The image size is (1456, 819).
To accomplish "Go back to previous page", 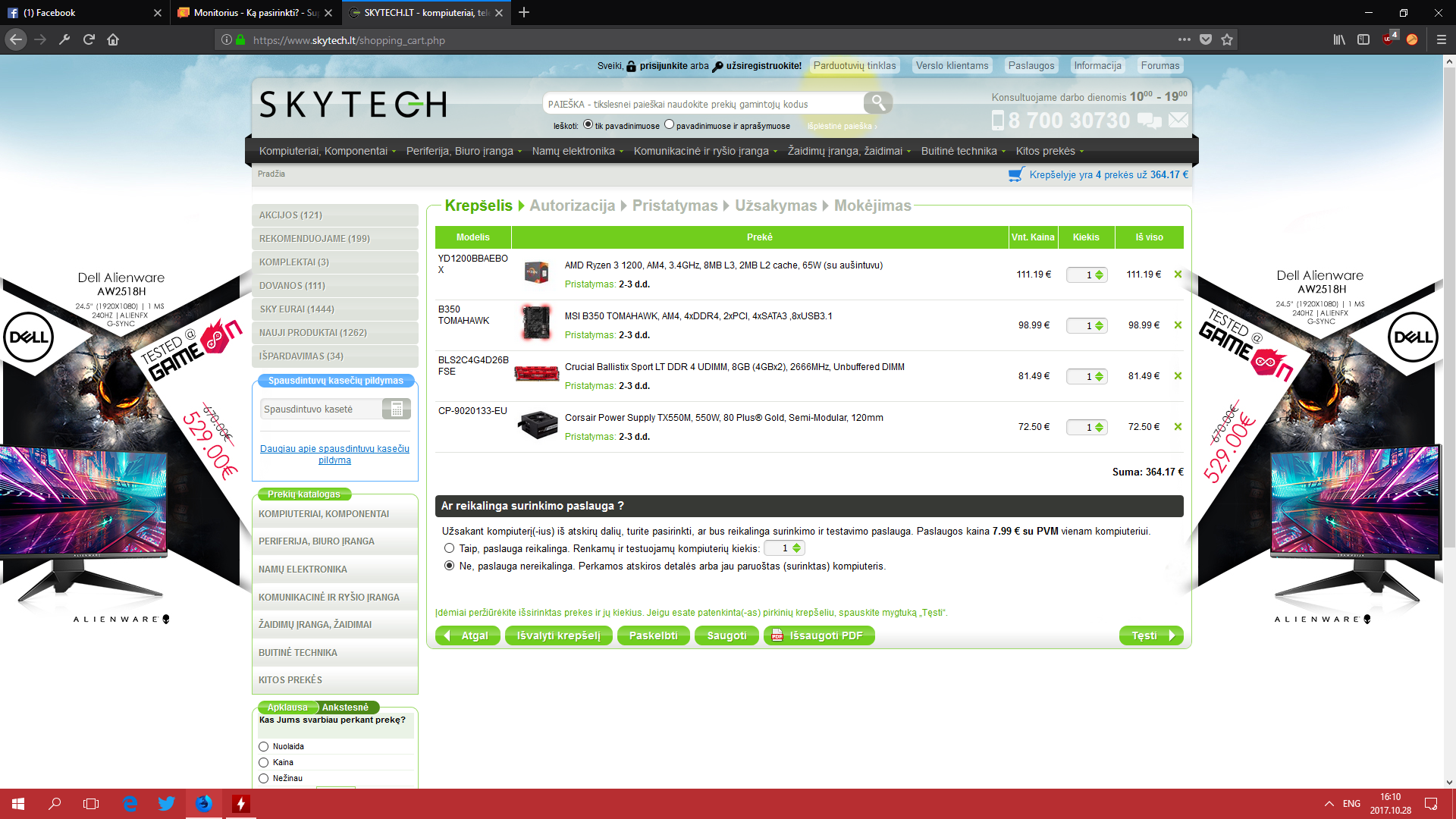I will coord(16,39).
